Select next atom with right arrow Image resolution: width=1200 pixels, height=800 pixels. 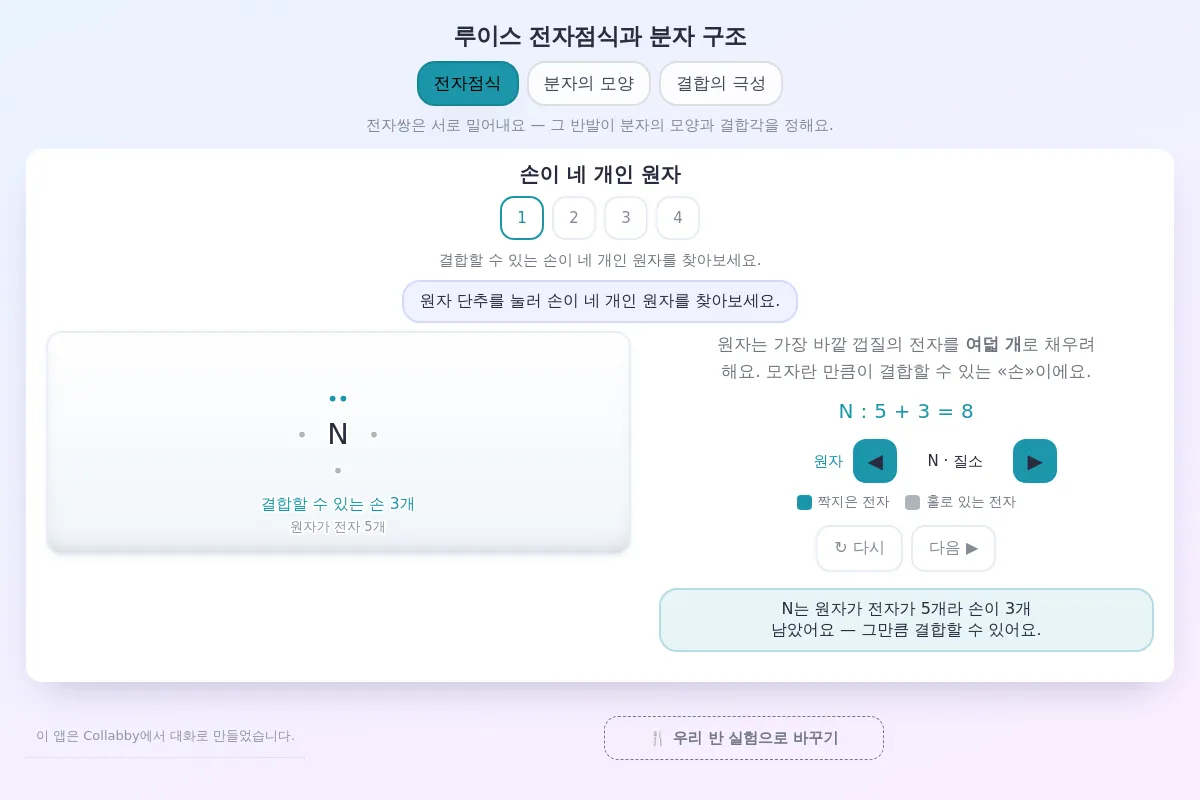[1035, 461]
